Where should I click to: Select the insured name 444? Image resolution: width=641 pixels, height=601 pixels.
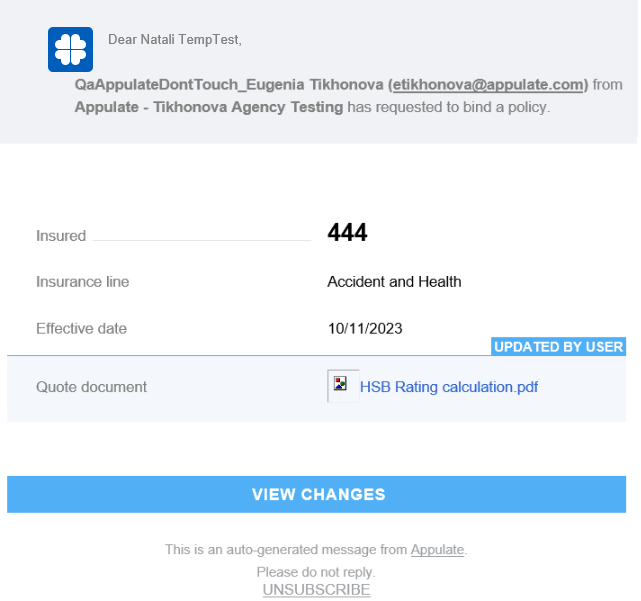click(347, 234)
